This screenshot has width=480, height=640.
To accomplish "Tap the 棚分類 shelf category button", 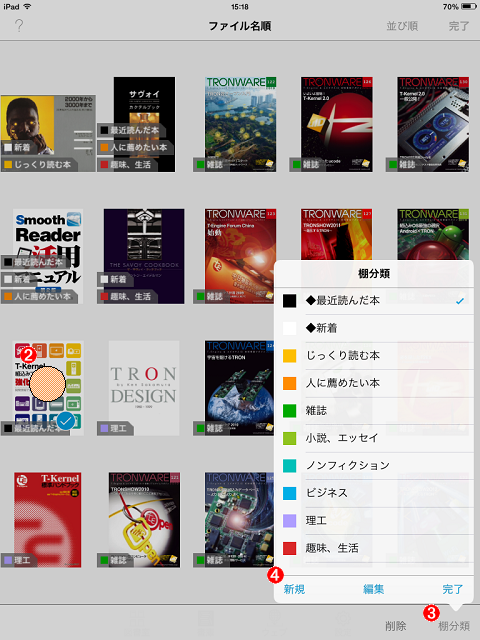I will click(454, 626).
